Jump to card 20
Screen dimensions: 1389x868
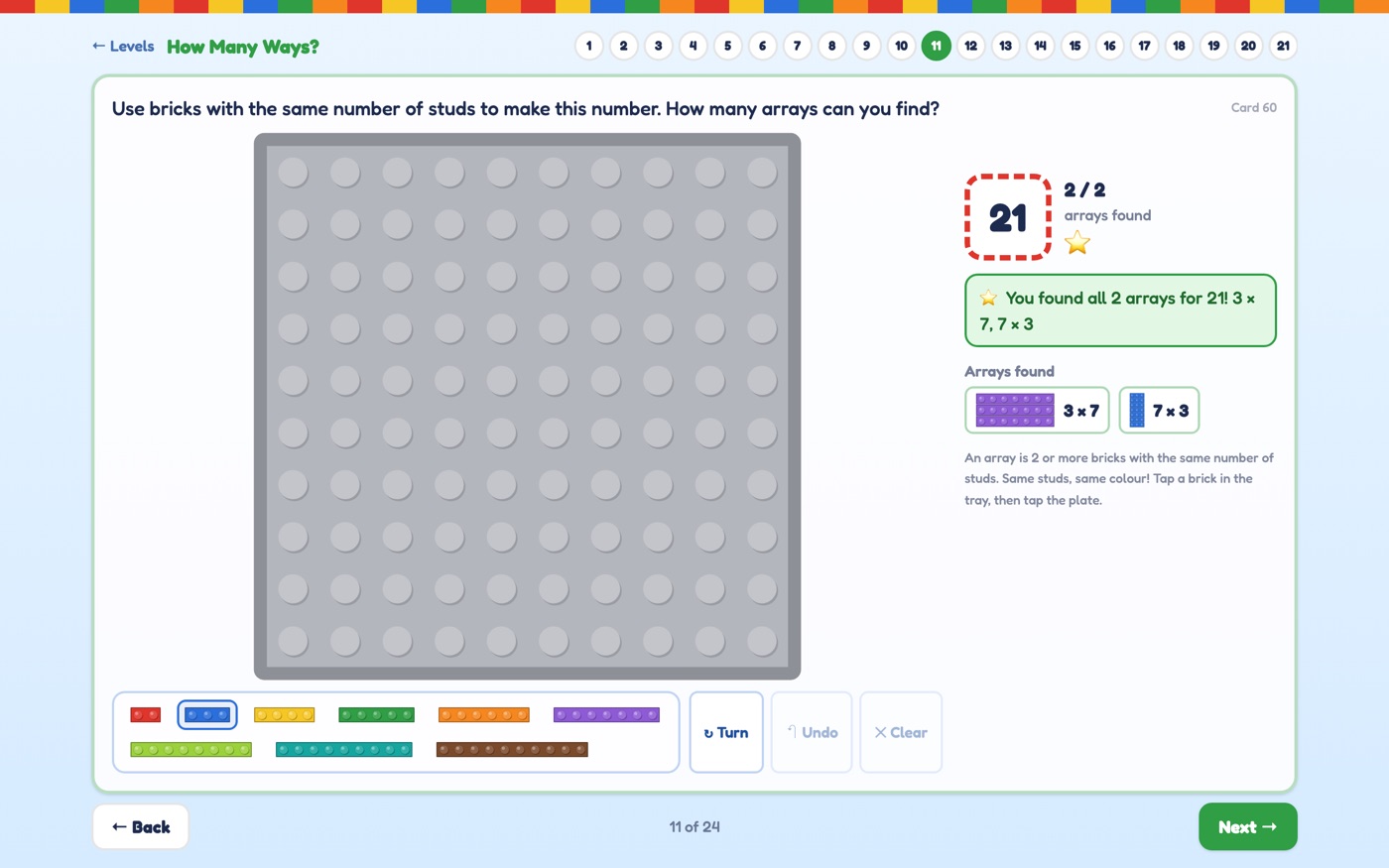coord(1249,46)
